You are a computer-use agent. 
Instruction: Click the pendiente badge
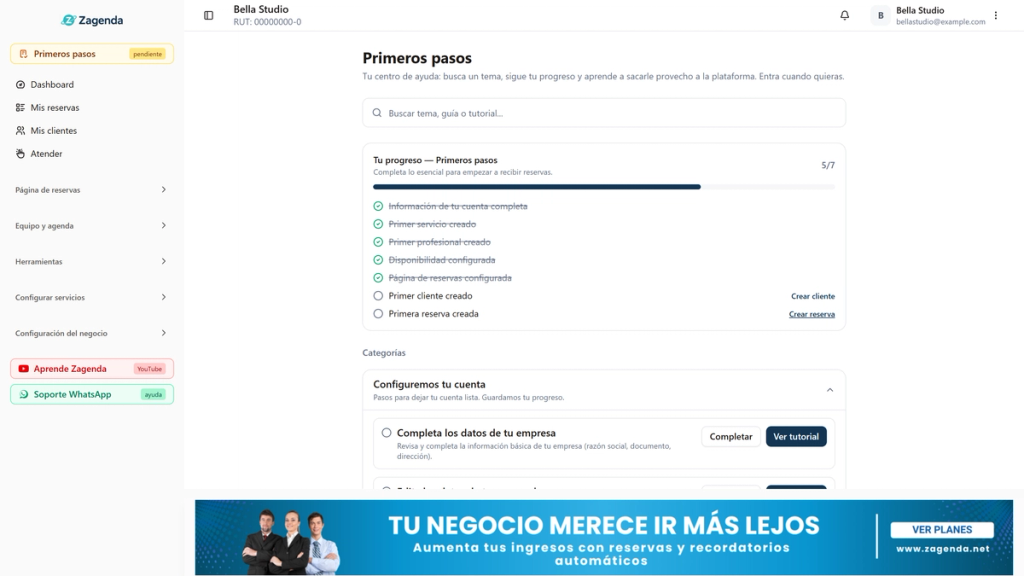[148, 54]
